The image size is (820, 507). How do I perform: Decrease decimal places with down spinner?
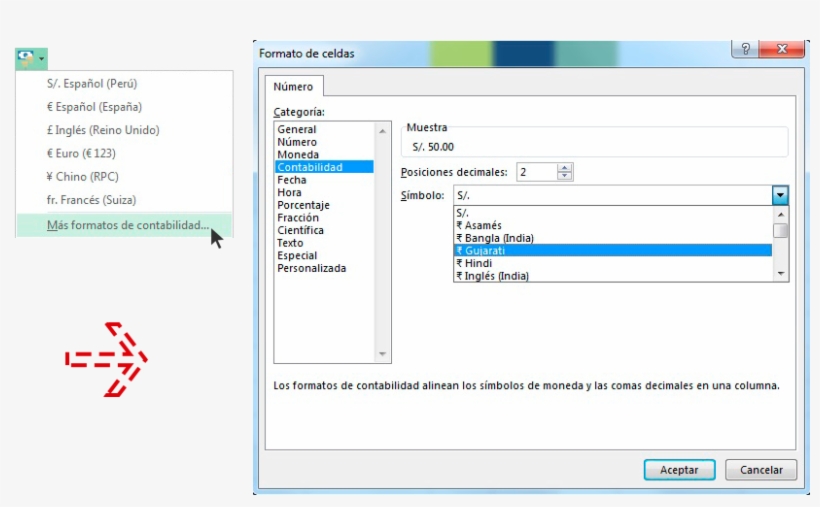pos(564,176)
